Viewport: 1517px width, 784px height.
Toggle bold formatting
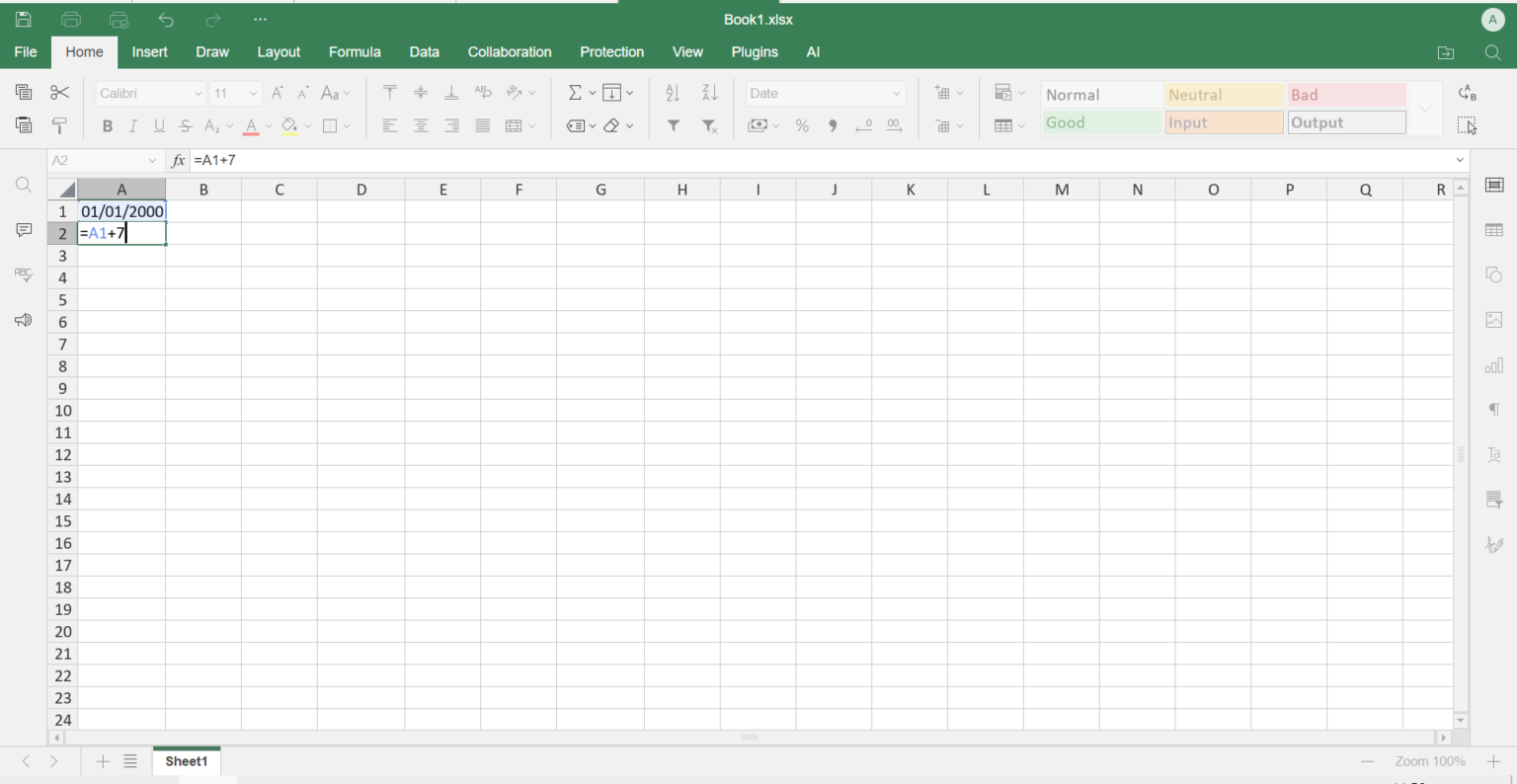click(x=107, y=125)
